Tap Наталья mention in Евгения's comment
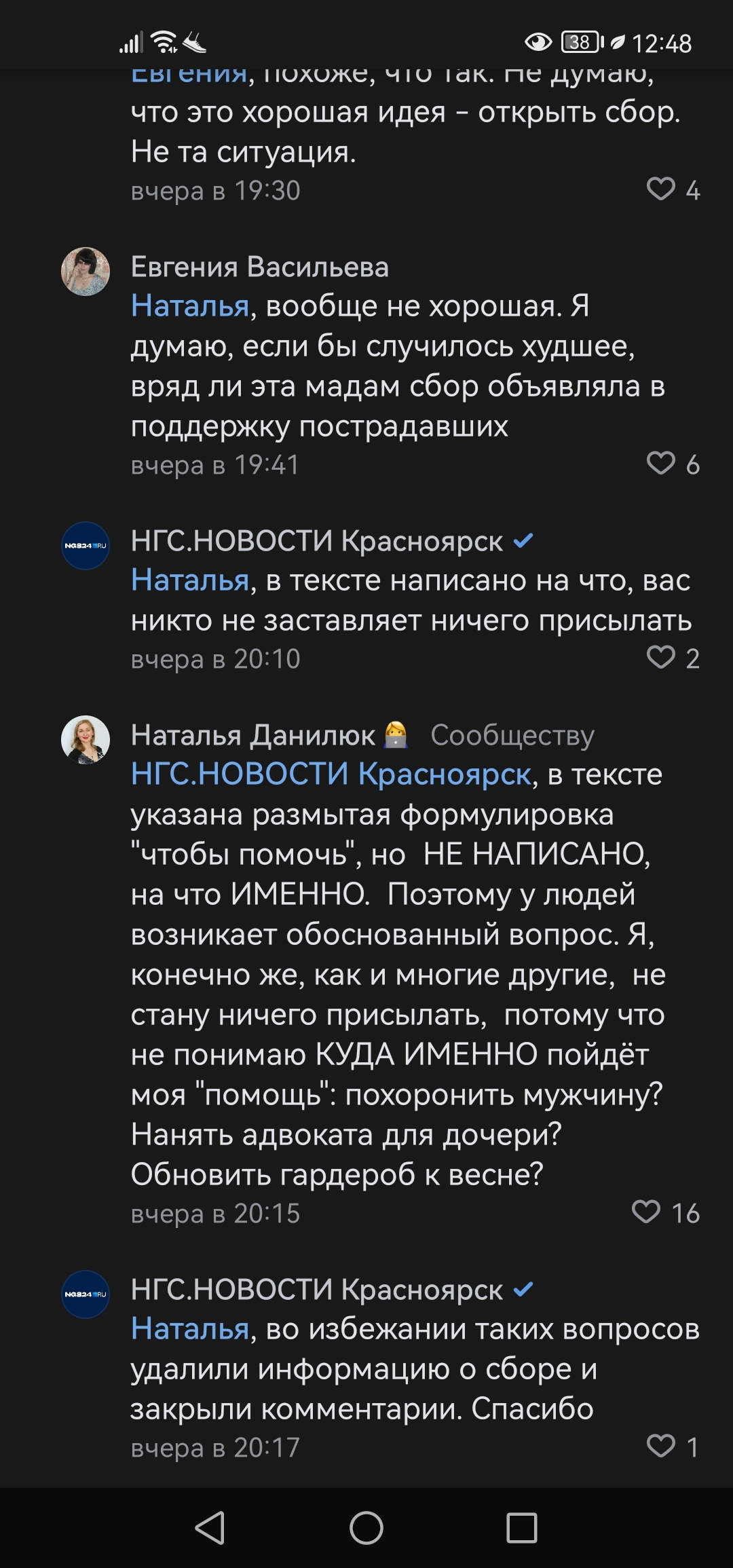733x1568 pixels. 190,306
